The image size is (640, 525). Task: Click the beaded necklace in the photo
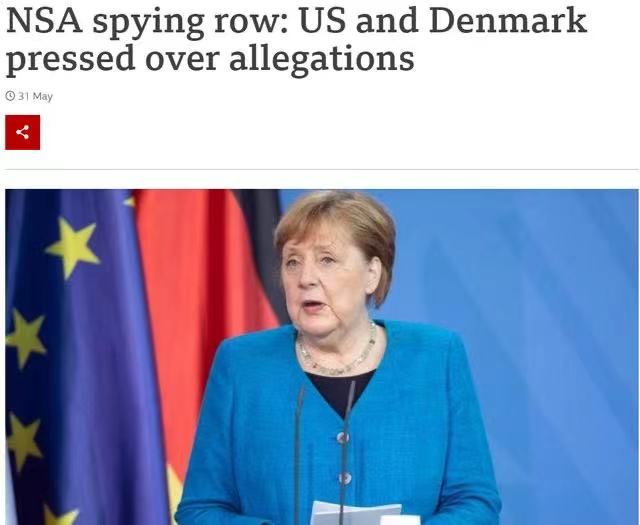point(337,351)
